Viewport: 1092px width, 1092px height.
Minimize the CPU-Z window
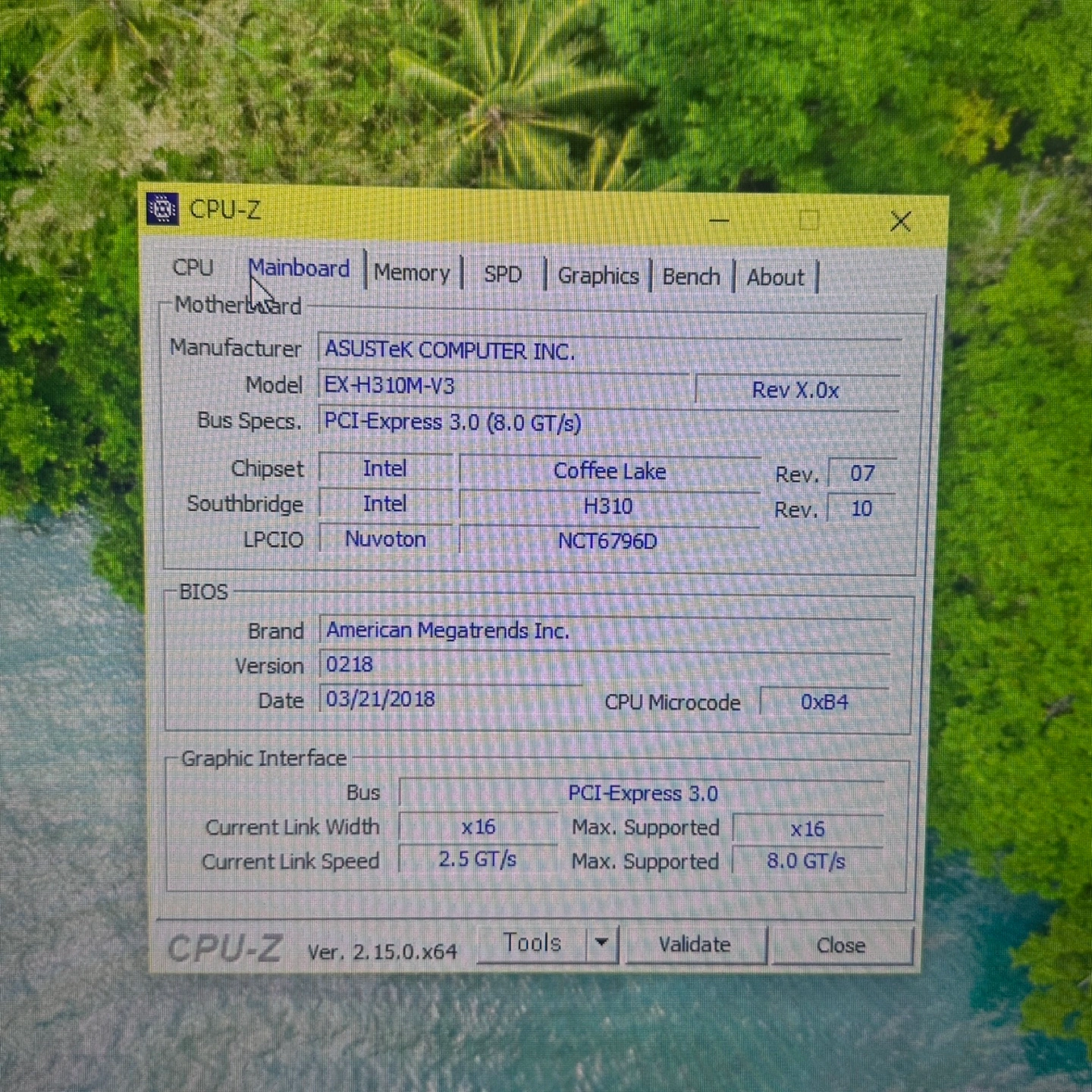coord(719,221)
